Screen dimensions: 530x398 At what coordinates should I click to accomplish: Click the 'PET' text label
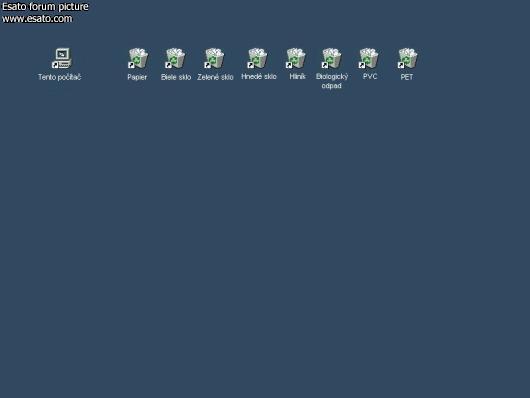(x=407, y=77)
